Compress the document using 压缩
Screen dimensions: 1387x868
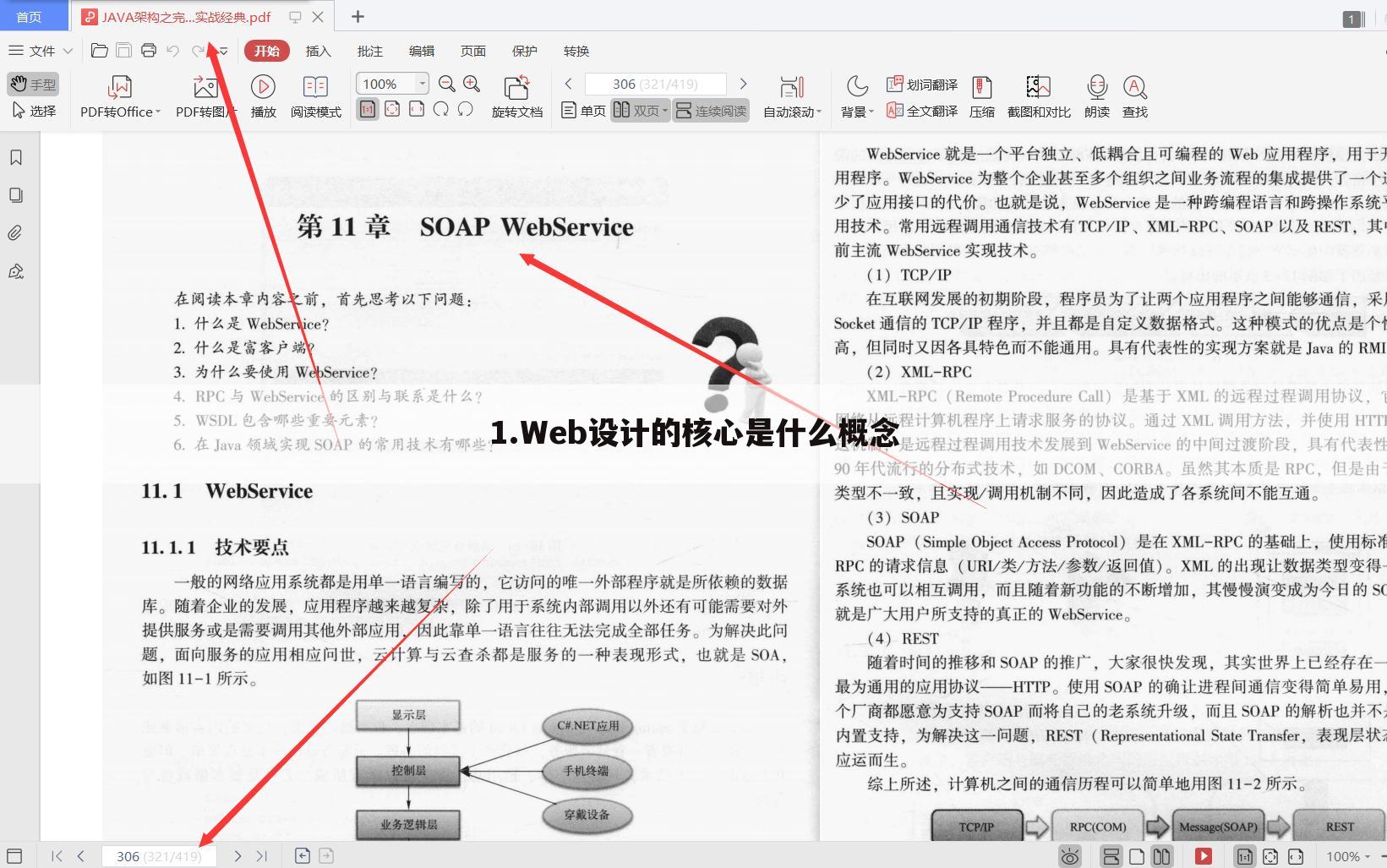click(x=982, y=96)
